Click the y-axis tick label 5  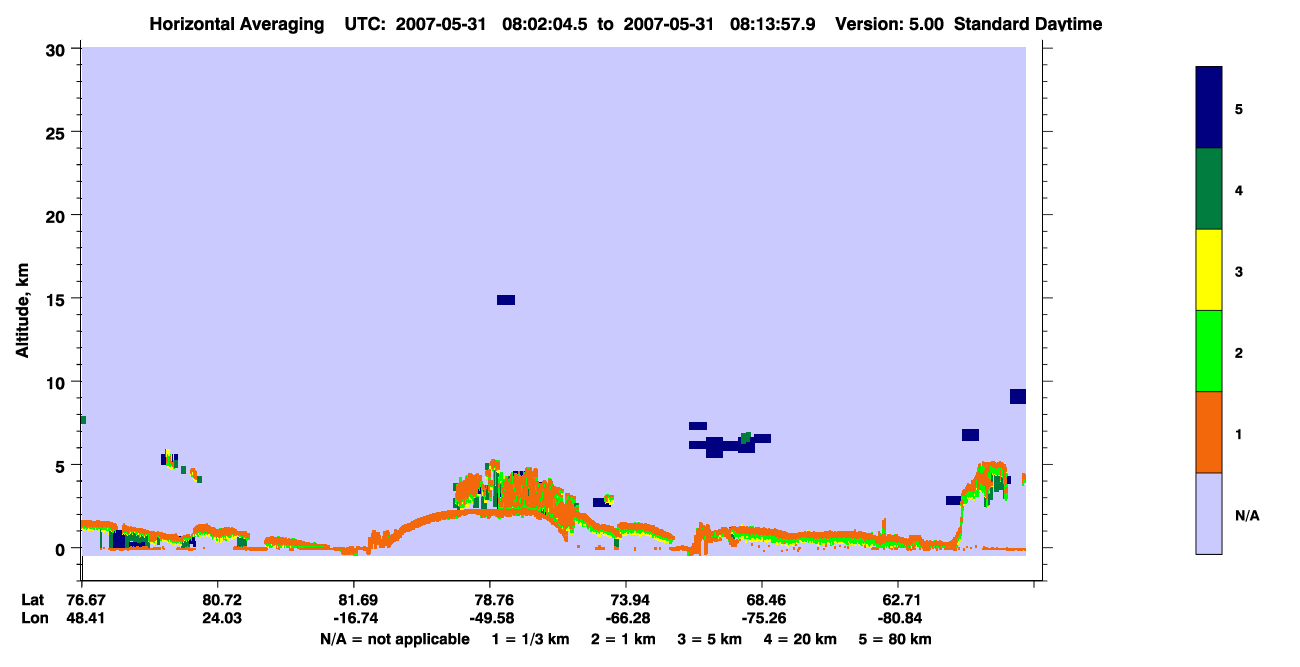pyautogui.click(x=62, y=465)
